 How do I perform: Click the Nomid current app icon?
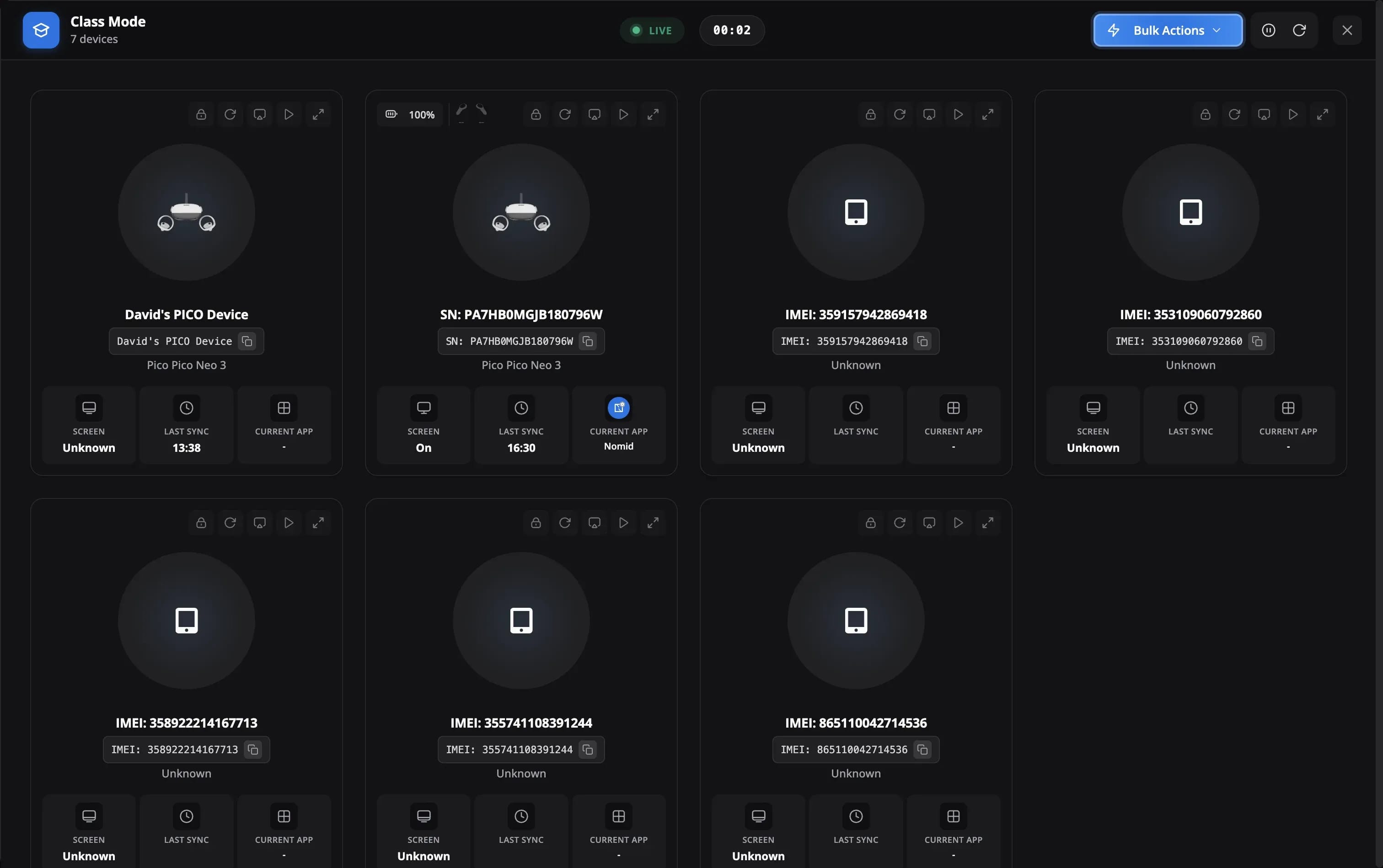pyautogui.click(x=618, y=407)
